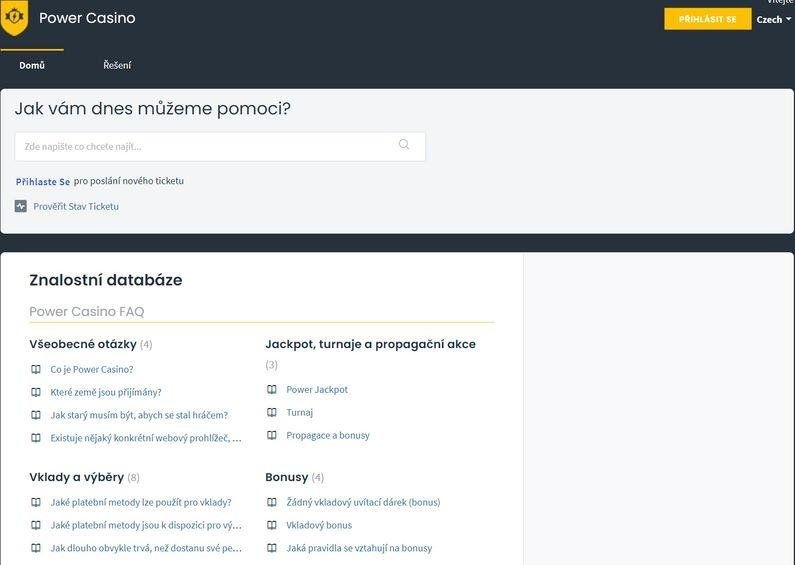
Task: Open Jak starý musím být article
Action: (139, 415)
